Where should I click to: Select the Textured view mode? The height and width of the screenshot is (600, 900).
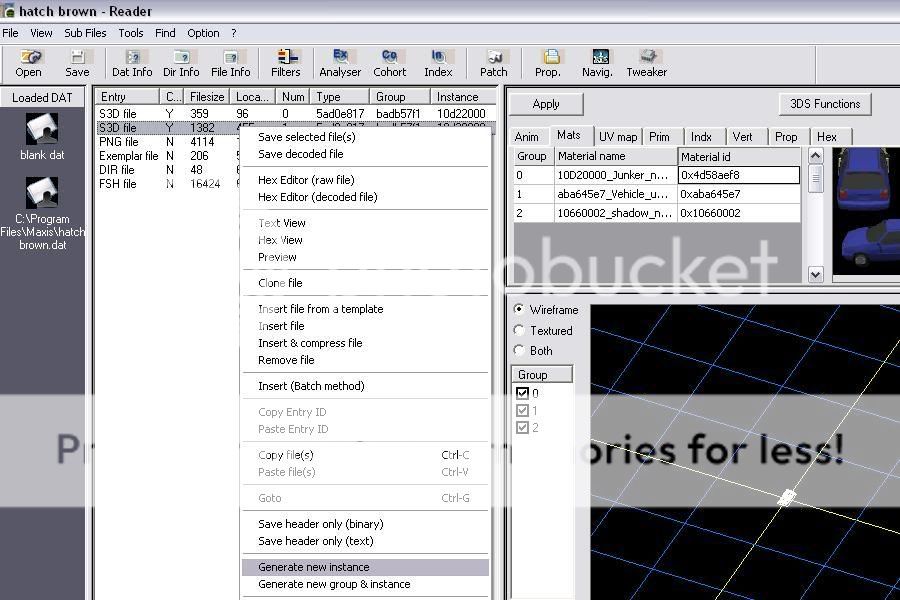519,331
